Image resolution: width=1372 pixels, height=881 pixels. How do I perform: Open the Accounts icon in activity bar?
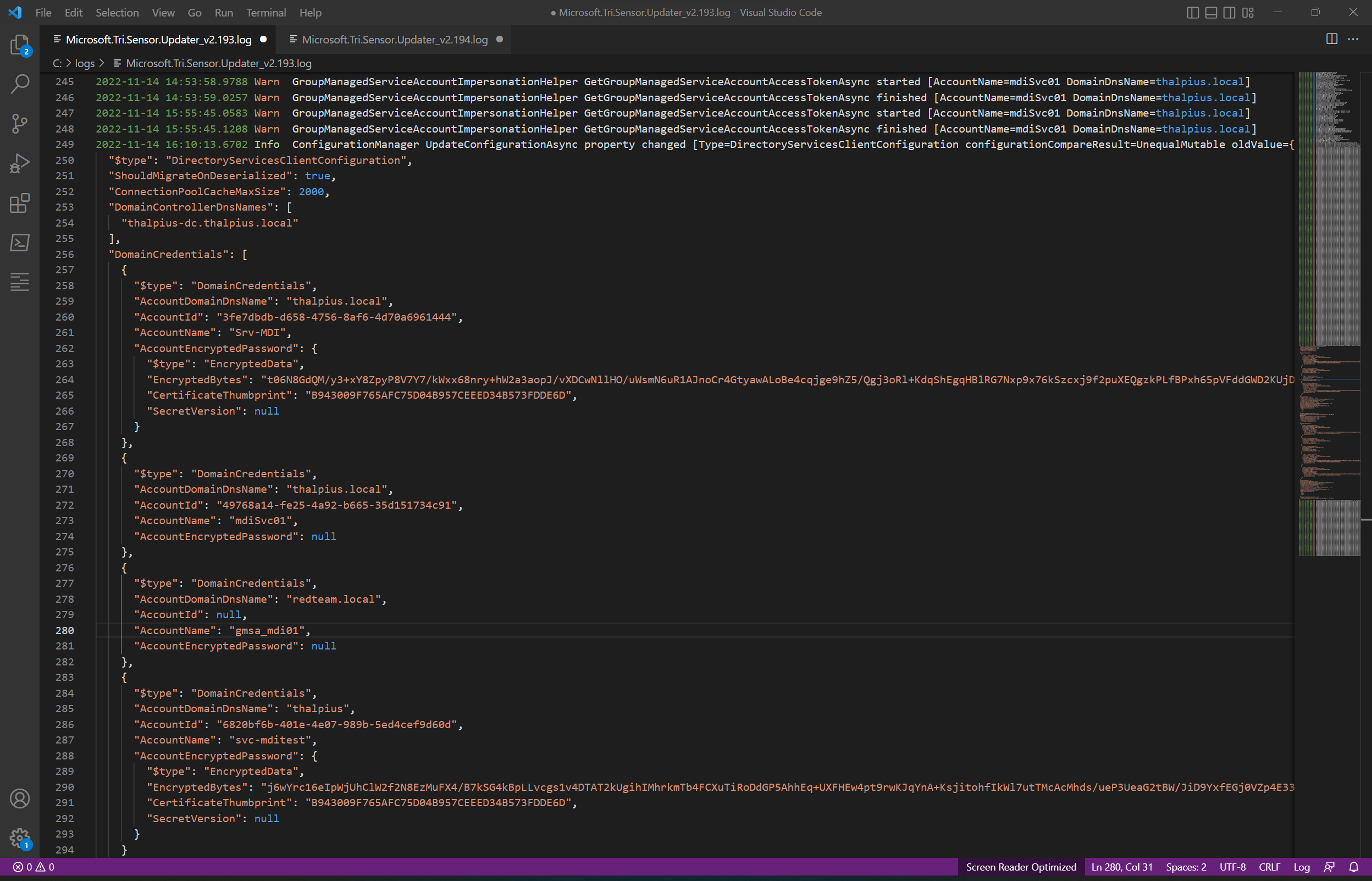(19, 799)
